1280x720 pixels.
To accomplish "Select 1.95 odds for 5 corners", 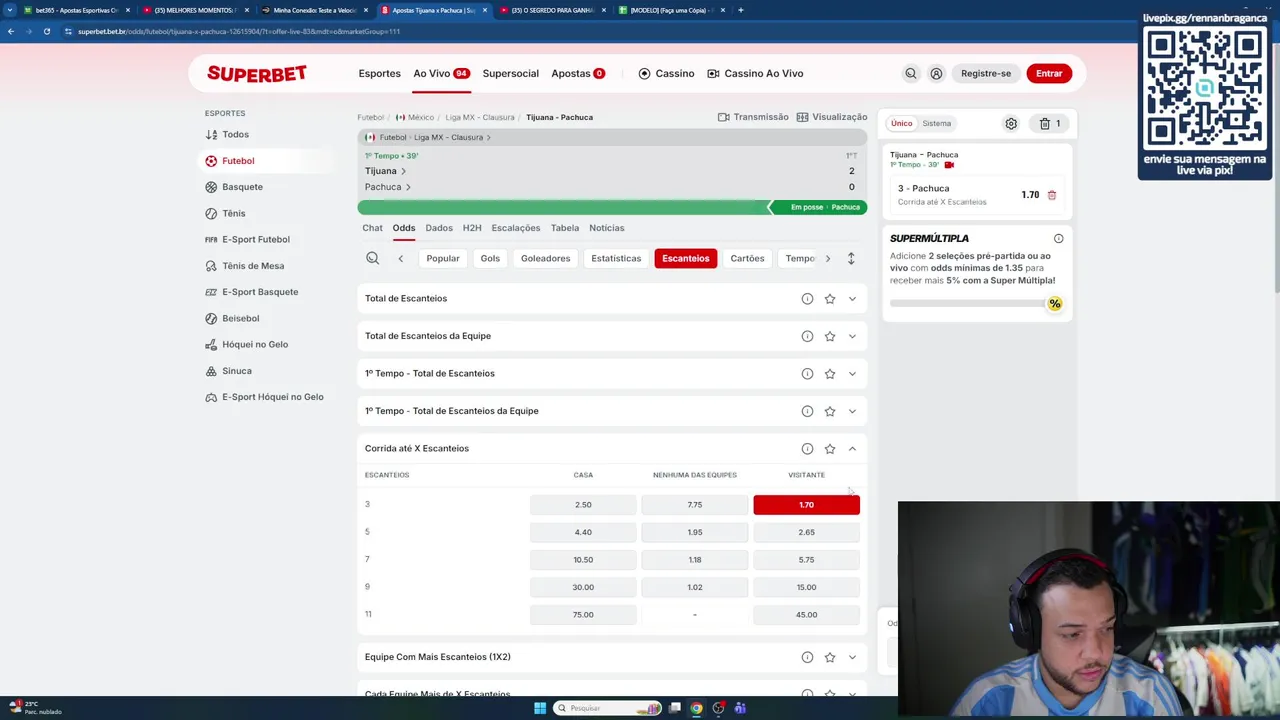I will [695, 532].
